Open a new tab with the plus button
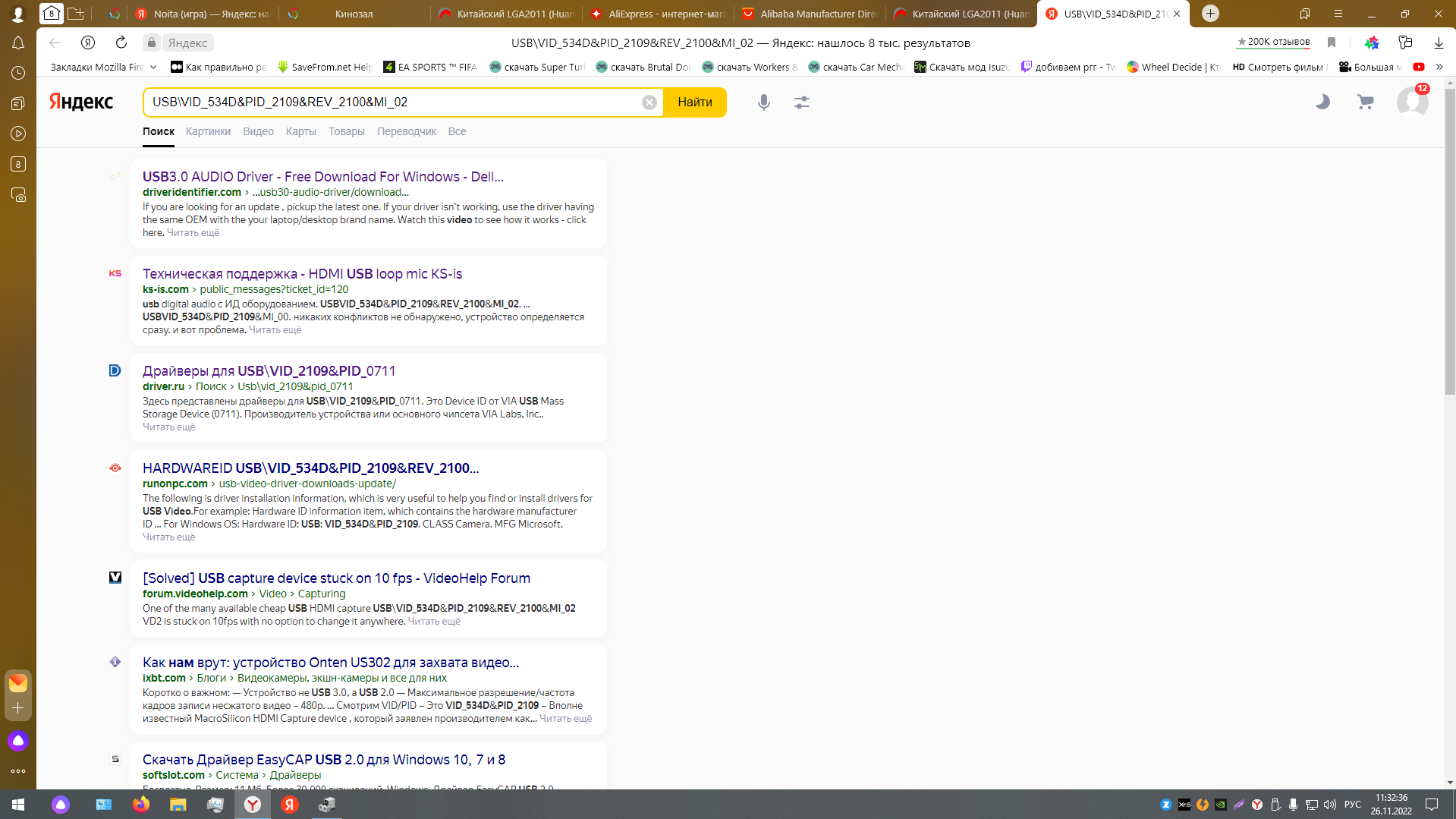 click(1210, 14)
